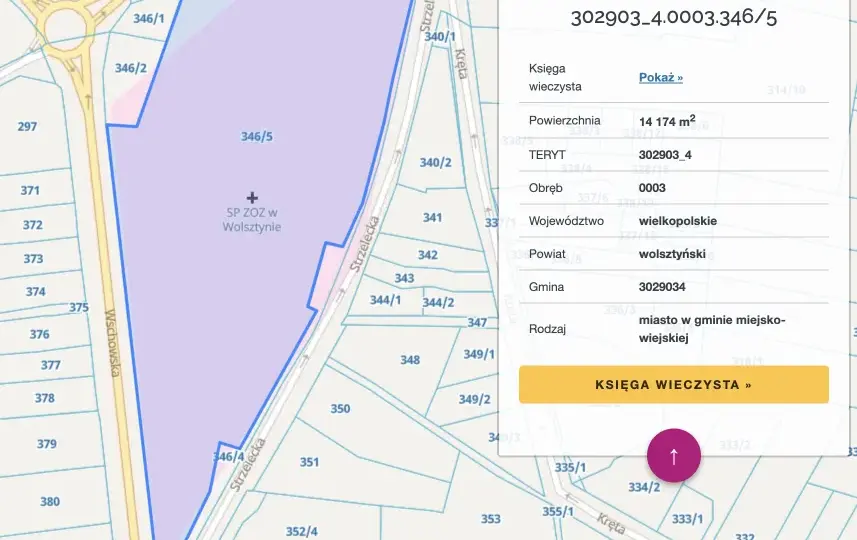857x540 pixels.
Task: Click parcel 353 label
Action: click(x=491, y=519)
